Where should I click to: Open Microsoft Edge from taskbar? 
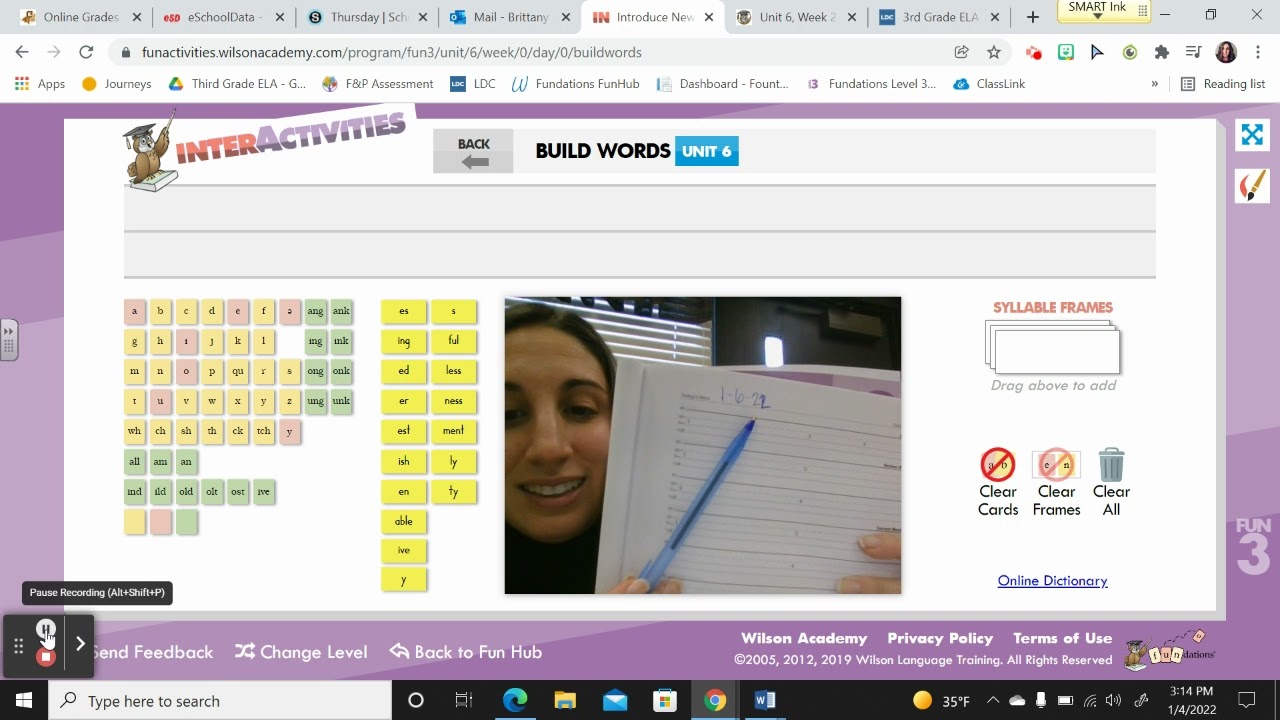pyautogui.click(x=514, y=700)
